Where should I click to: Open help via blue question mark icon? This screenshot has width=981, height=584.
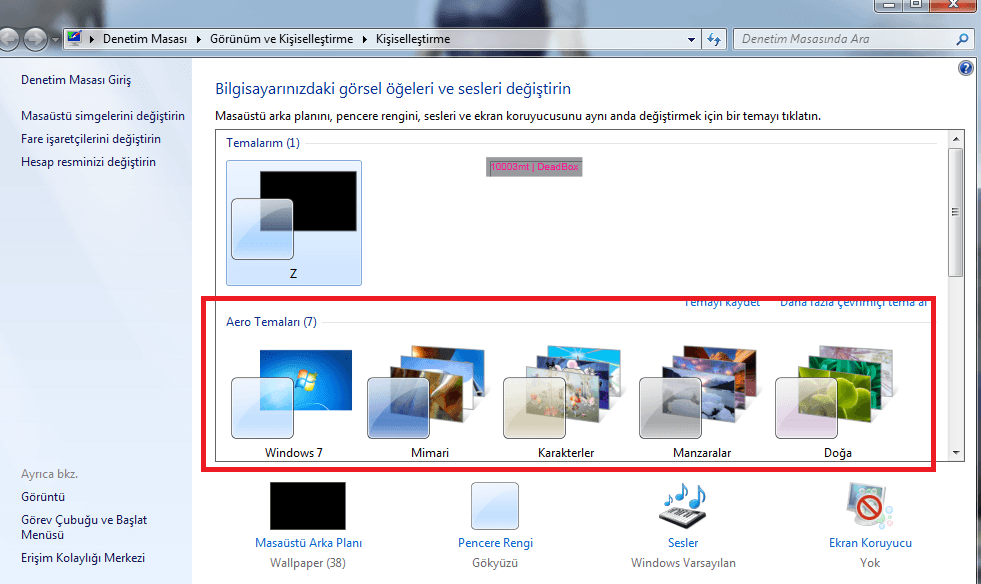coord(965,68)
